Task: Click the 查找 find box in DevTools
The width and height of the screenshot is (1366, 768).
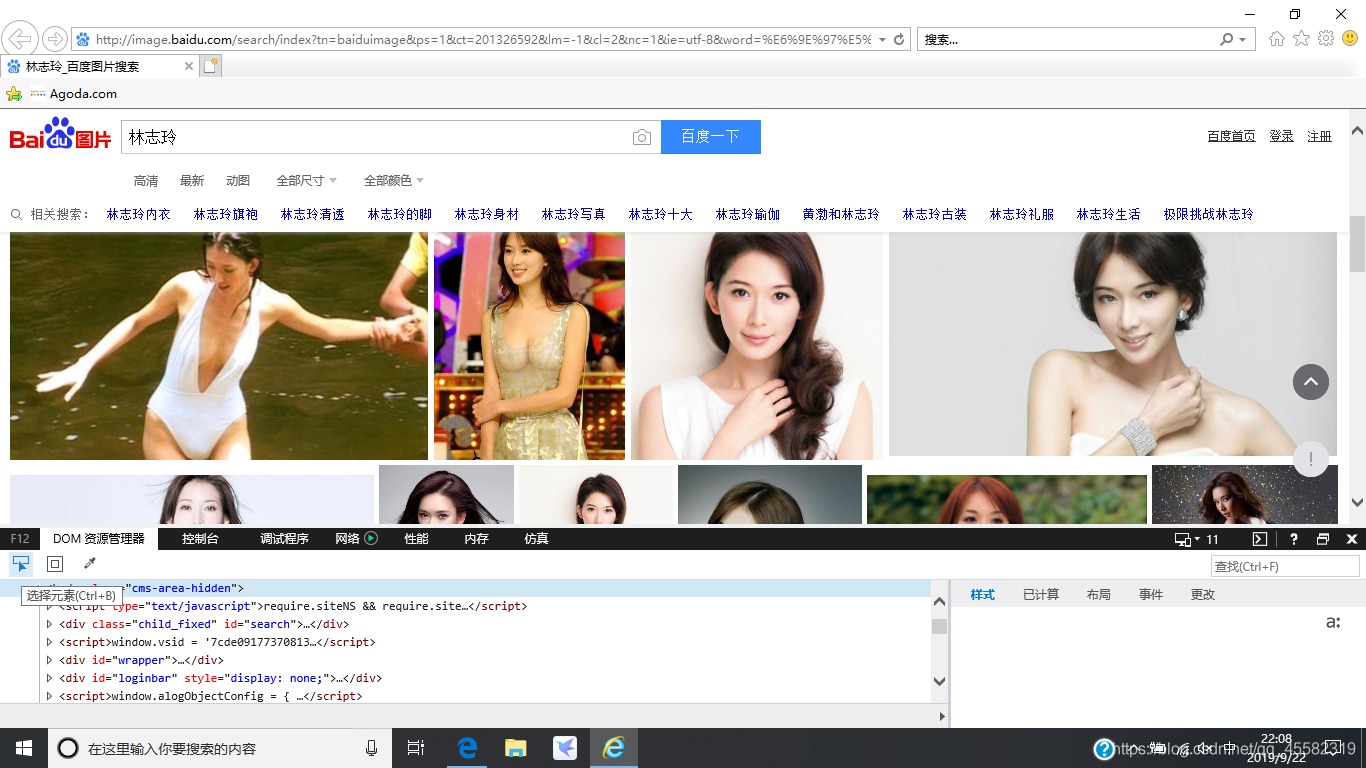Action: click(x=1285, y=567)
